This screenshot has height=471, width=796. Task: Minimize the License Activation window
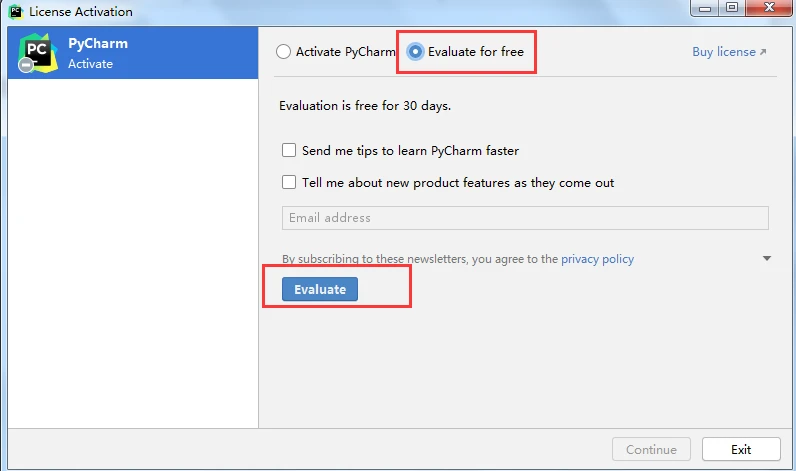point(701,9)
